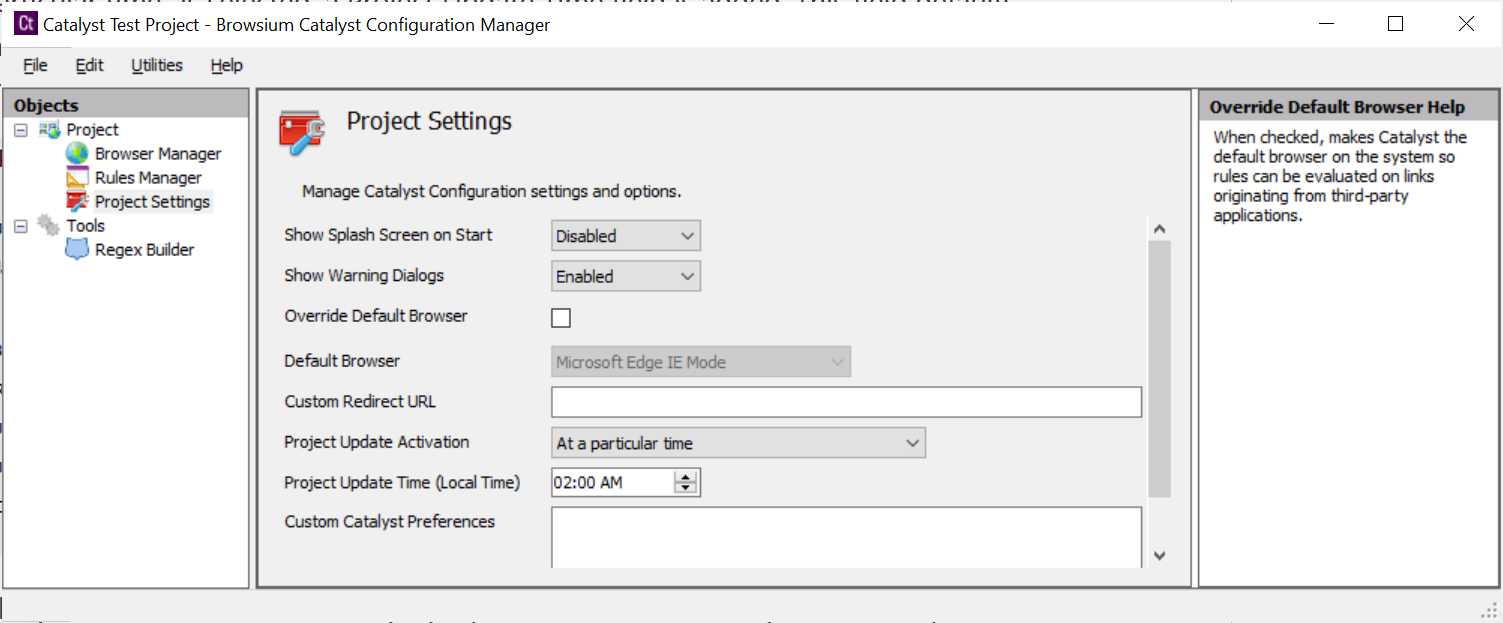Click the Project Settings wrench icon in sidebar
The height and width of the screenshot is (623, 1503).
[79, 201]
